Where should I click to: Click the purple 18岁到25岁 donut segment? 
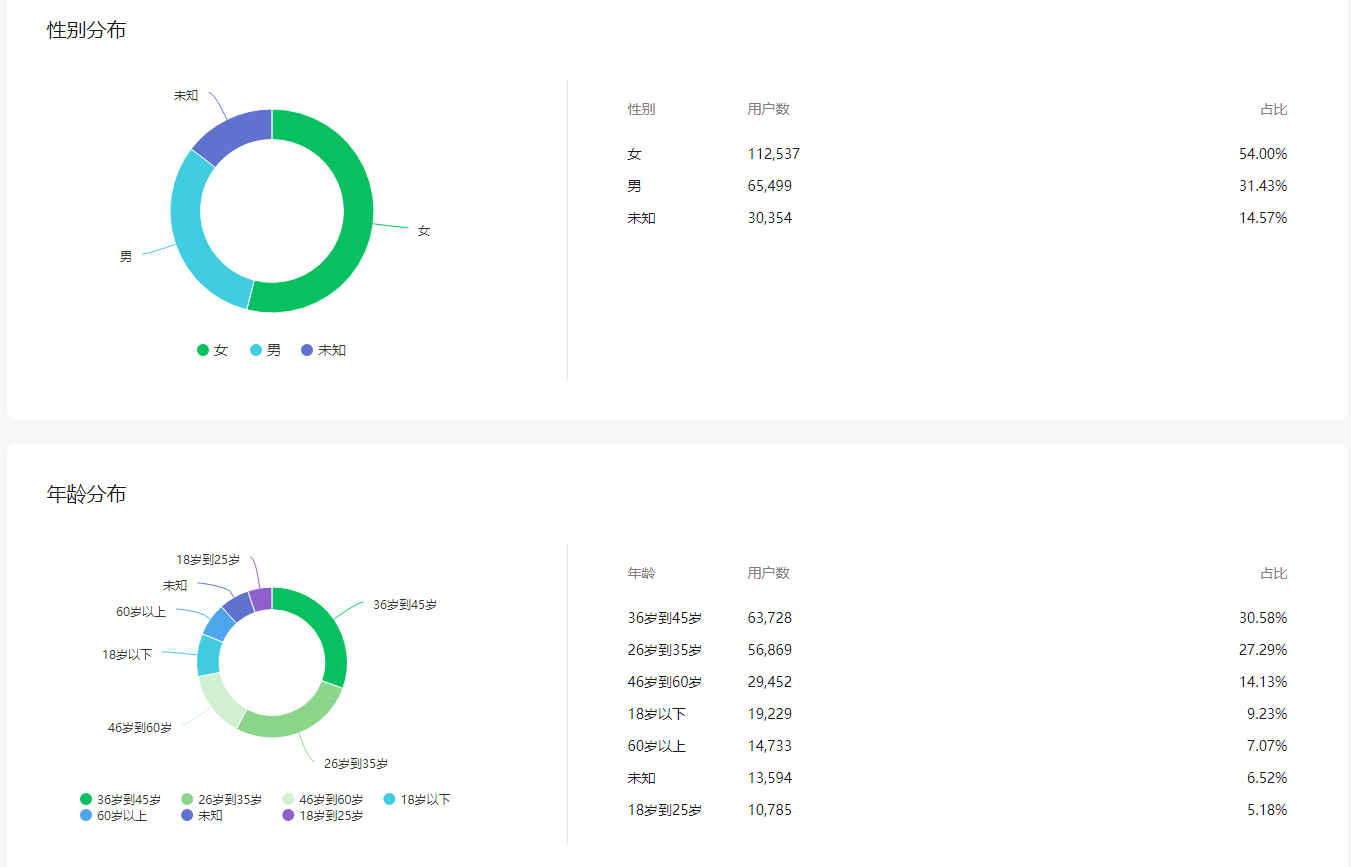(x=261, y=599)
